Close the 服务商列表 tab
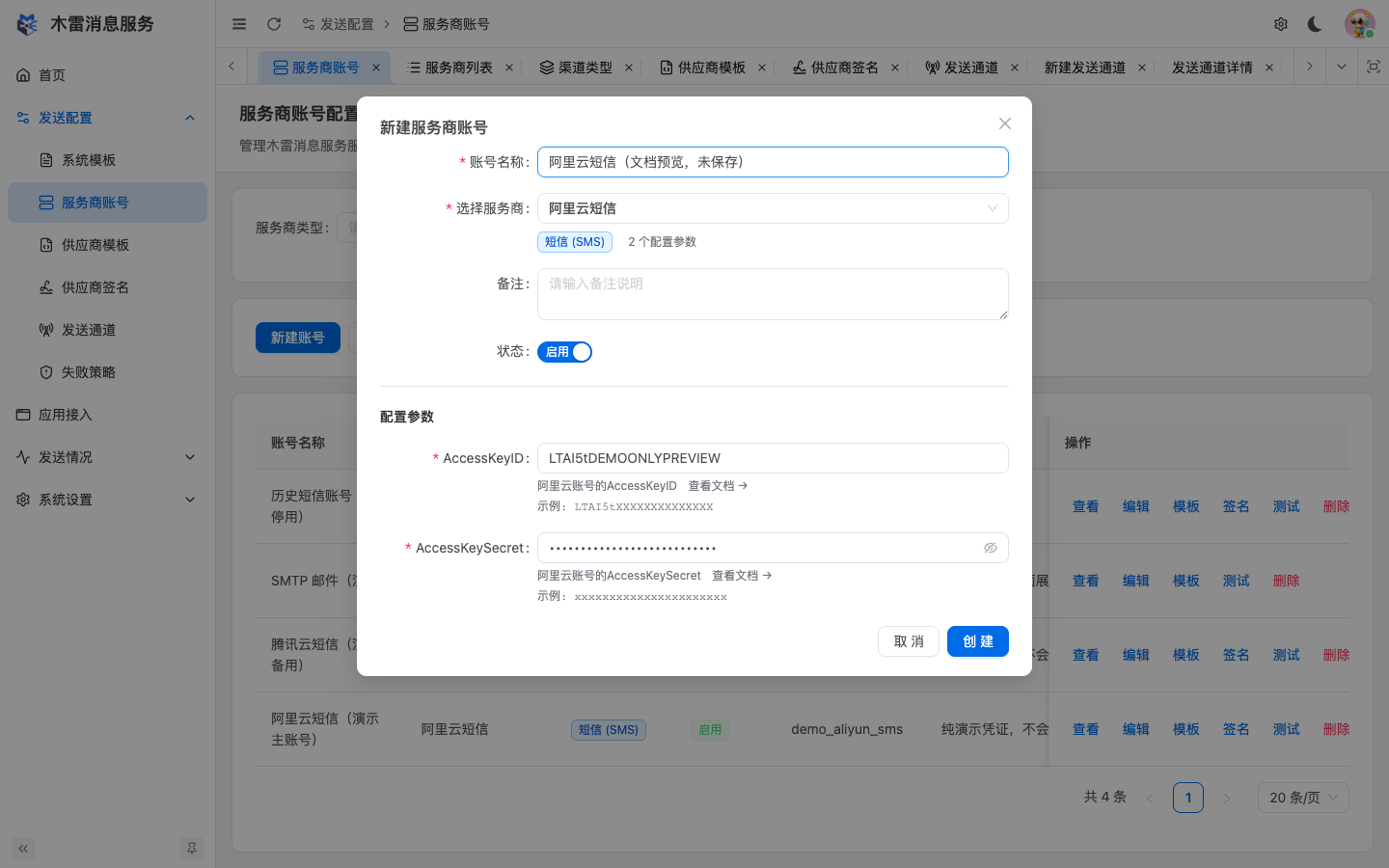1389x868 pixels. tap(509, 68)
